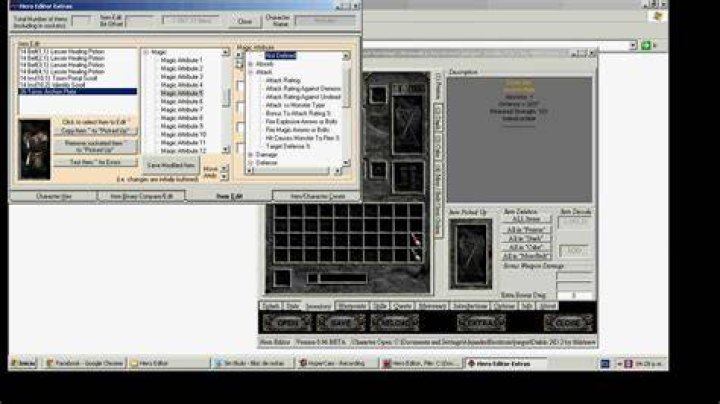Click the armor item preview thumbnail
This screenshot has height=404, width=720.
coord(35,150)
